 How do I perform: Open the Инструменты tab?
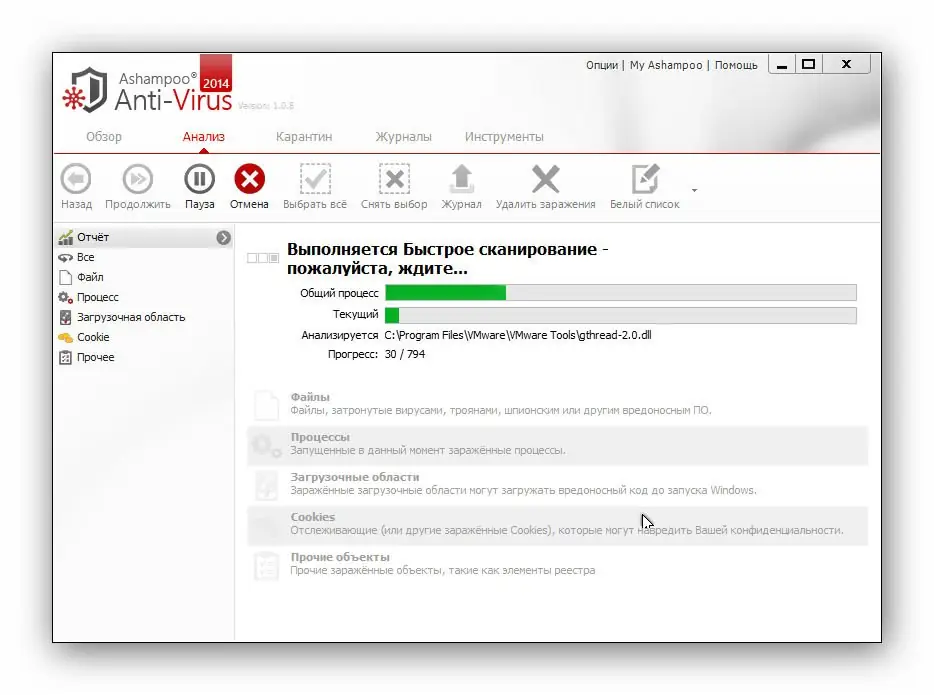tap(504, 136)
